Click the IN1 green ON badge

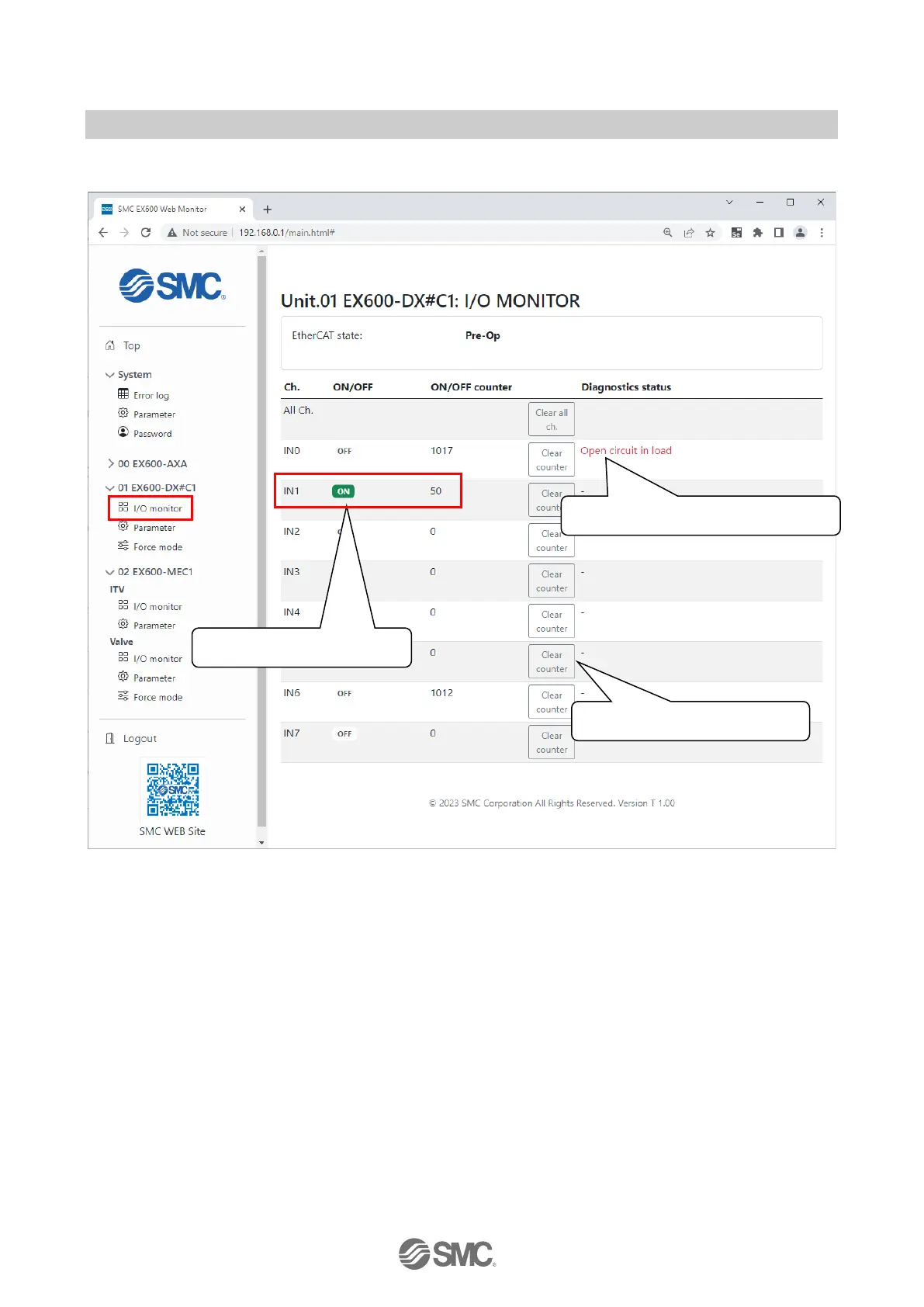[343, 491]
